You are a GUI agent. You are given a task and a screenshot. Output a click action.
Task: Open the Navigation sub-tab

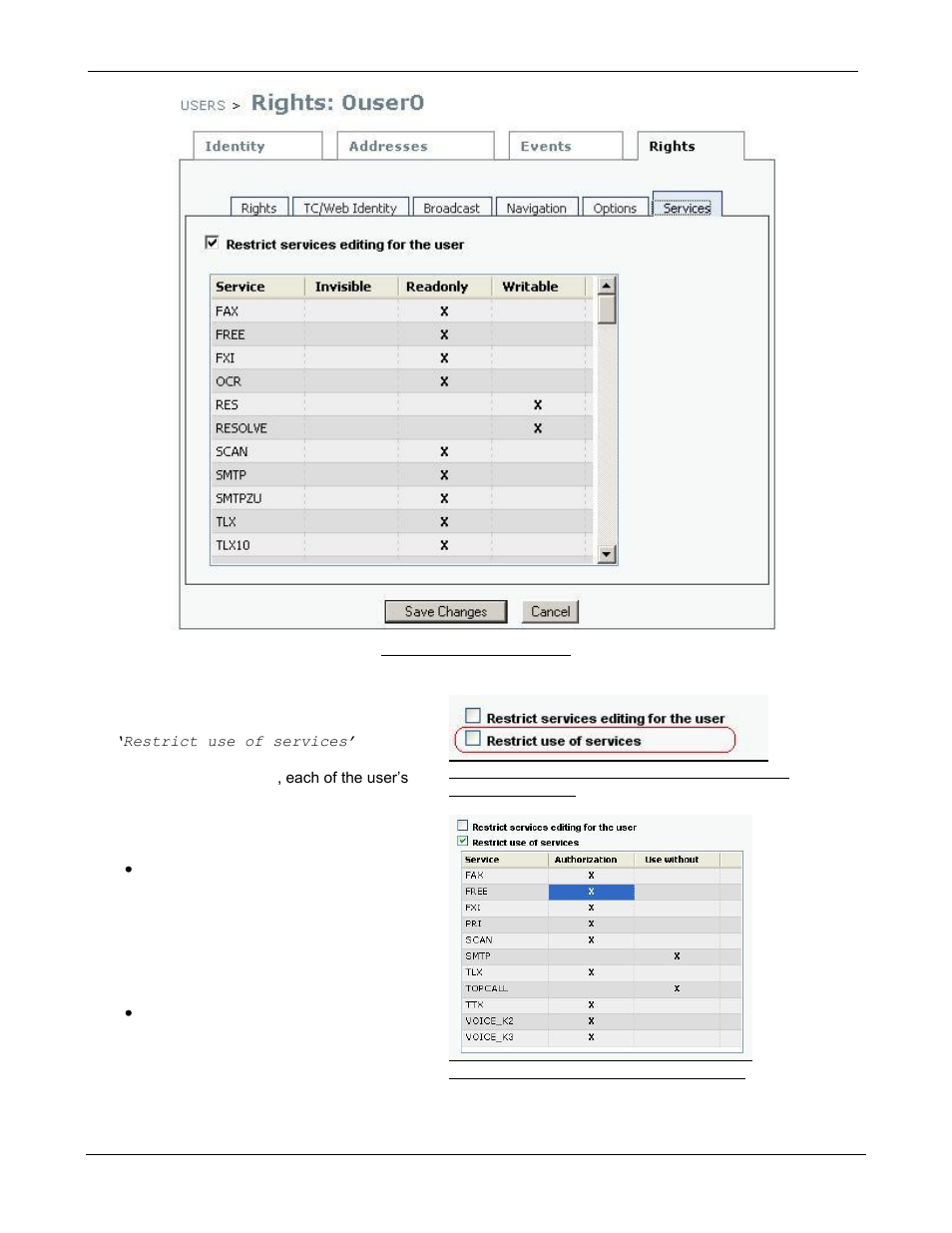pos(536,208)
